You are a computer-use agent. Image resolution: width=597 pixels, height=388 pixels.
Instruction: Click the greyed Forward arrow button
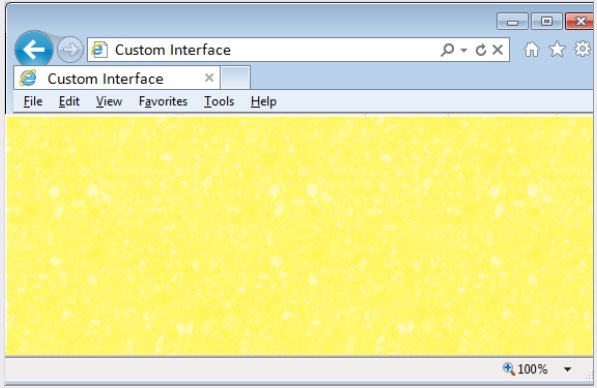(x=70, y=50)
